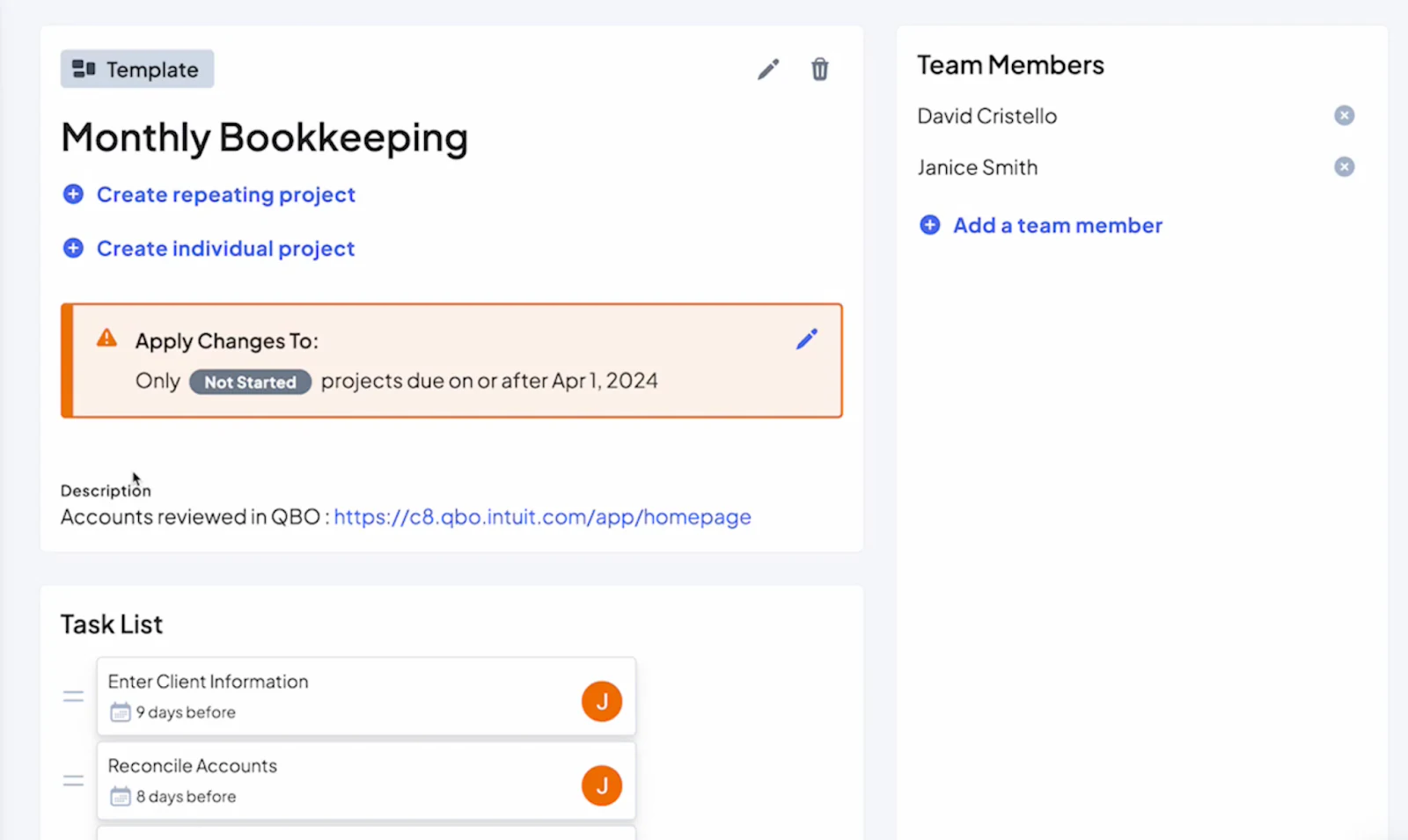Viewport: 1408px width, 840px height.
Task: Click the assignee avatar J on Reconcile Accounts
Action: [x=602, y=785]
